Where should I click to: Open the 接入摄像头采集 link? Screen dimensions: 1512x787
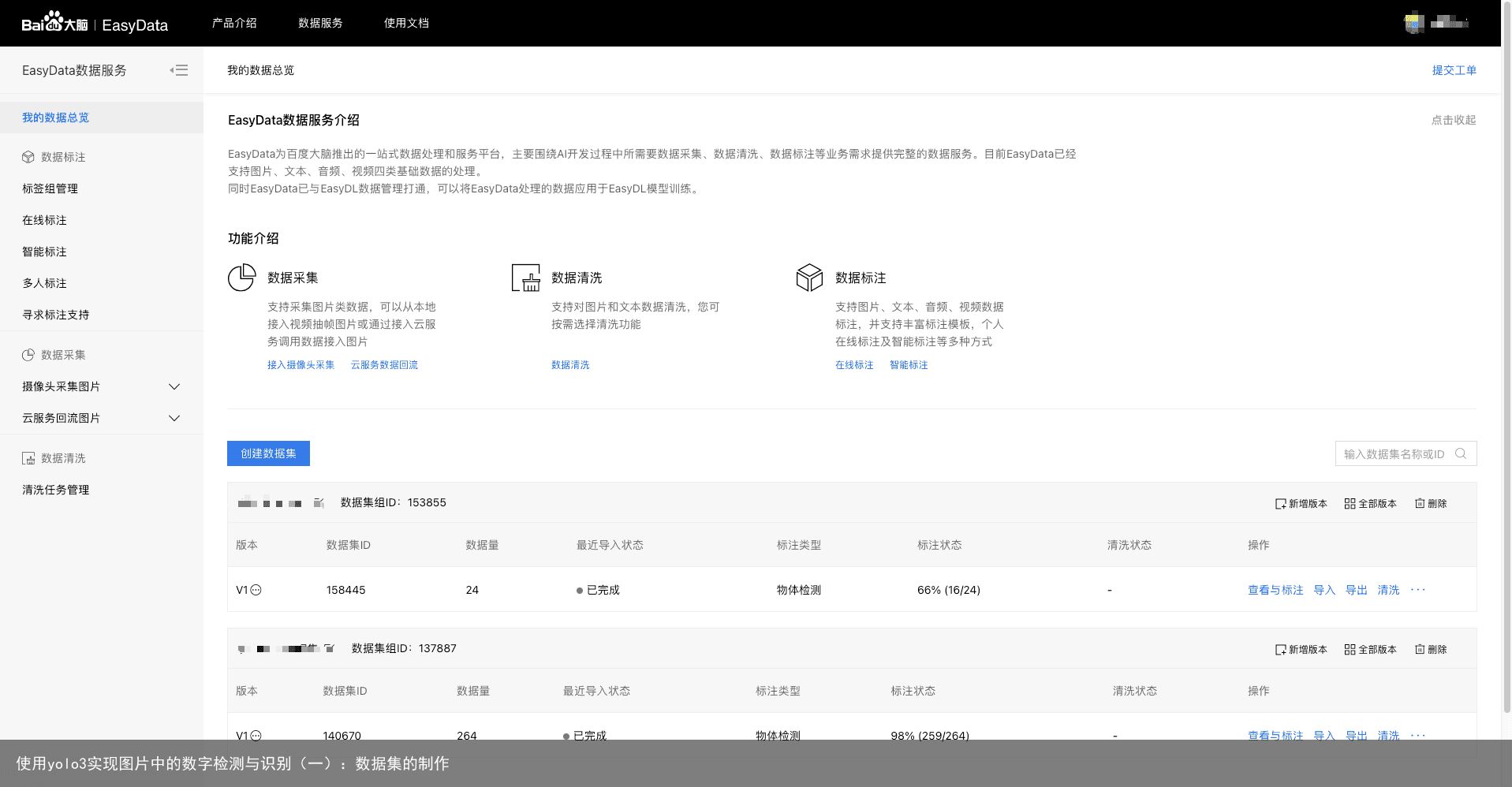301,364
